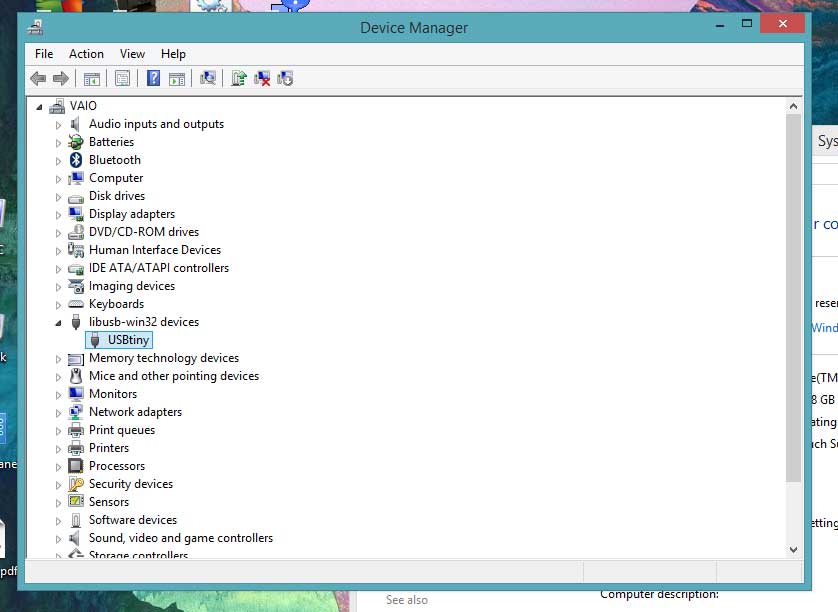This screenshot has height=612, width=838.
Task: Click the Imaging devices camera icon
Action: [x=76, y=286]
